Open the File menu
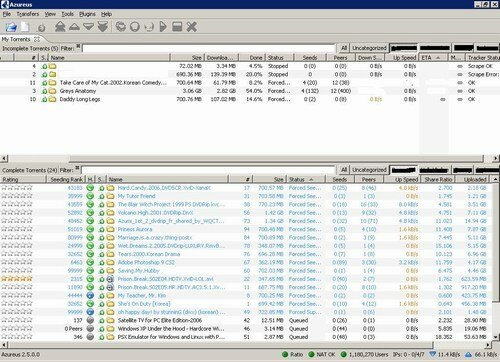 [7, 14]
